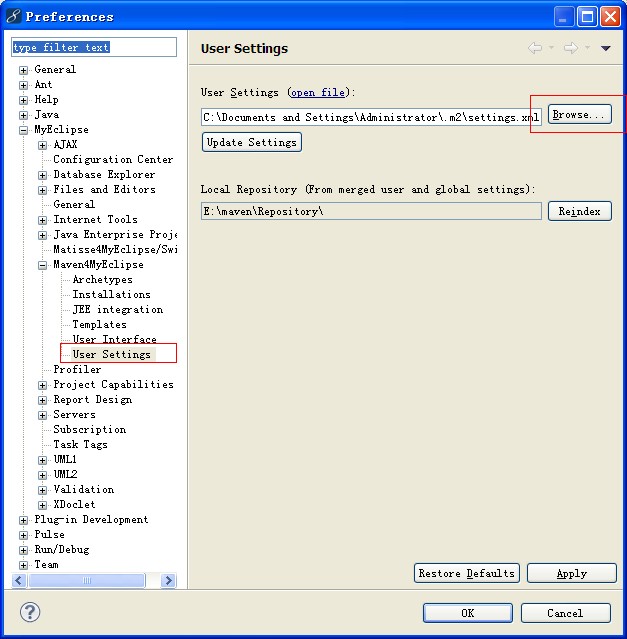Select Matisse4MyEclipse/Swing tree item
Screen dimensions: 627x639
tap(115, 249)
